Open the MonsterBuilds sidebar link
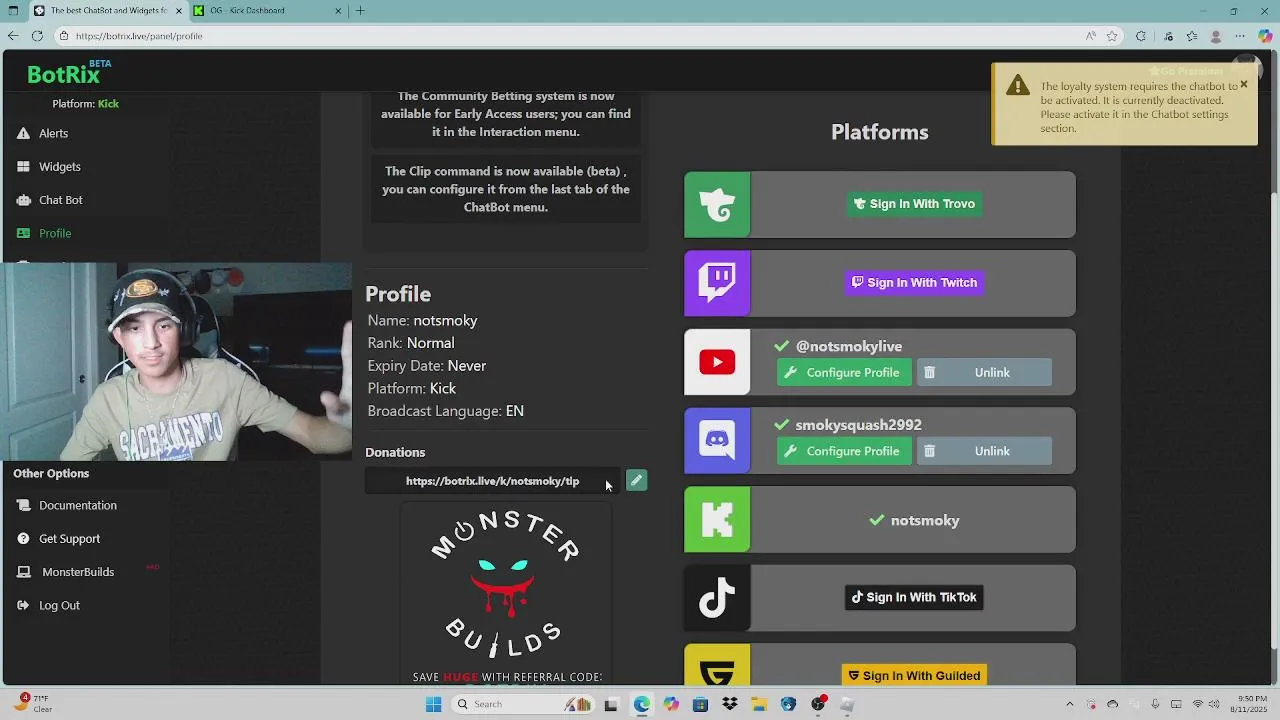 coord(78,572)
